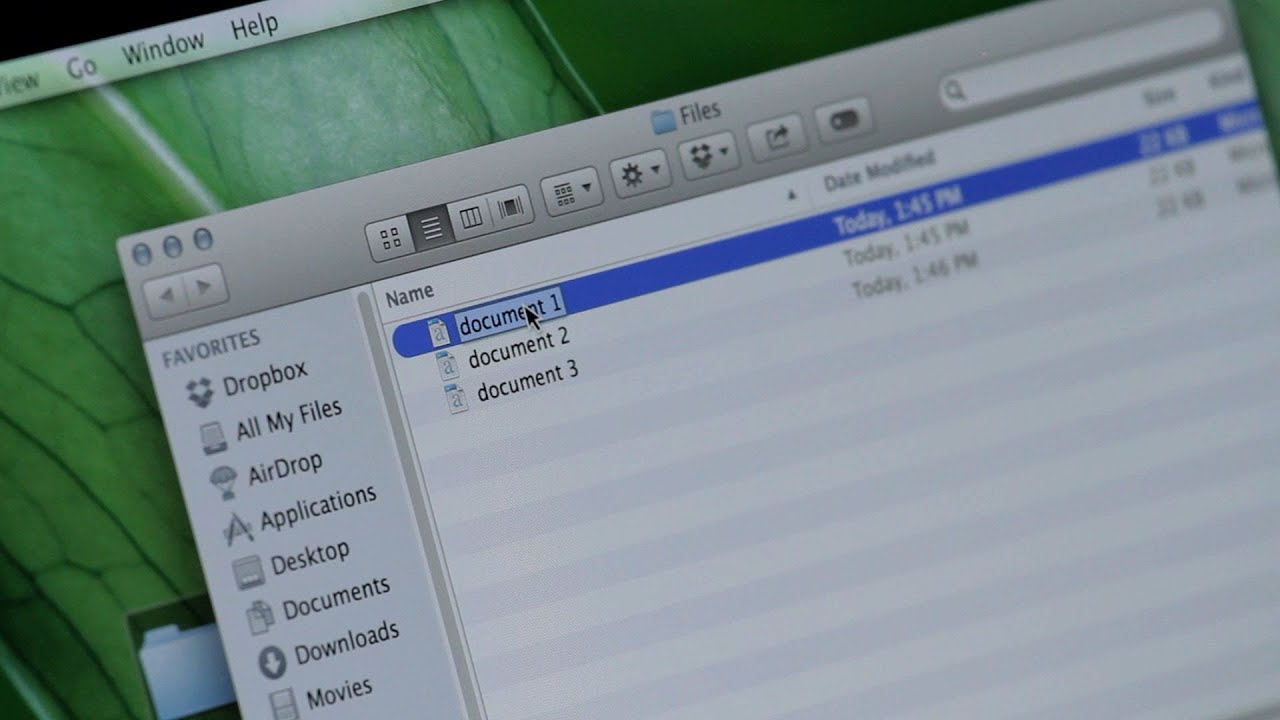Click the sidebar vertical scrollbar
This screenshot has width=1280, height=720.
(420, 500)
